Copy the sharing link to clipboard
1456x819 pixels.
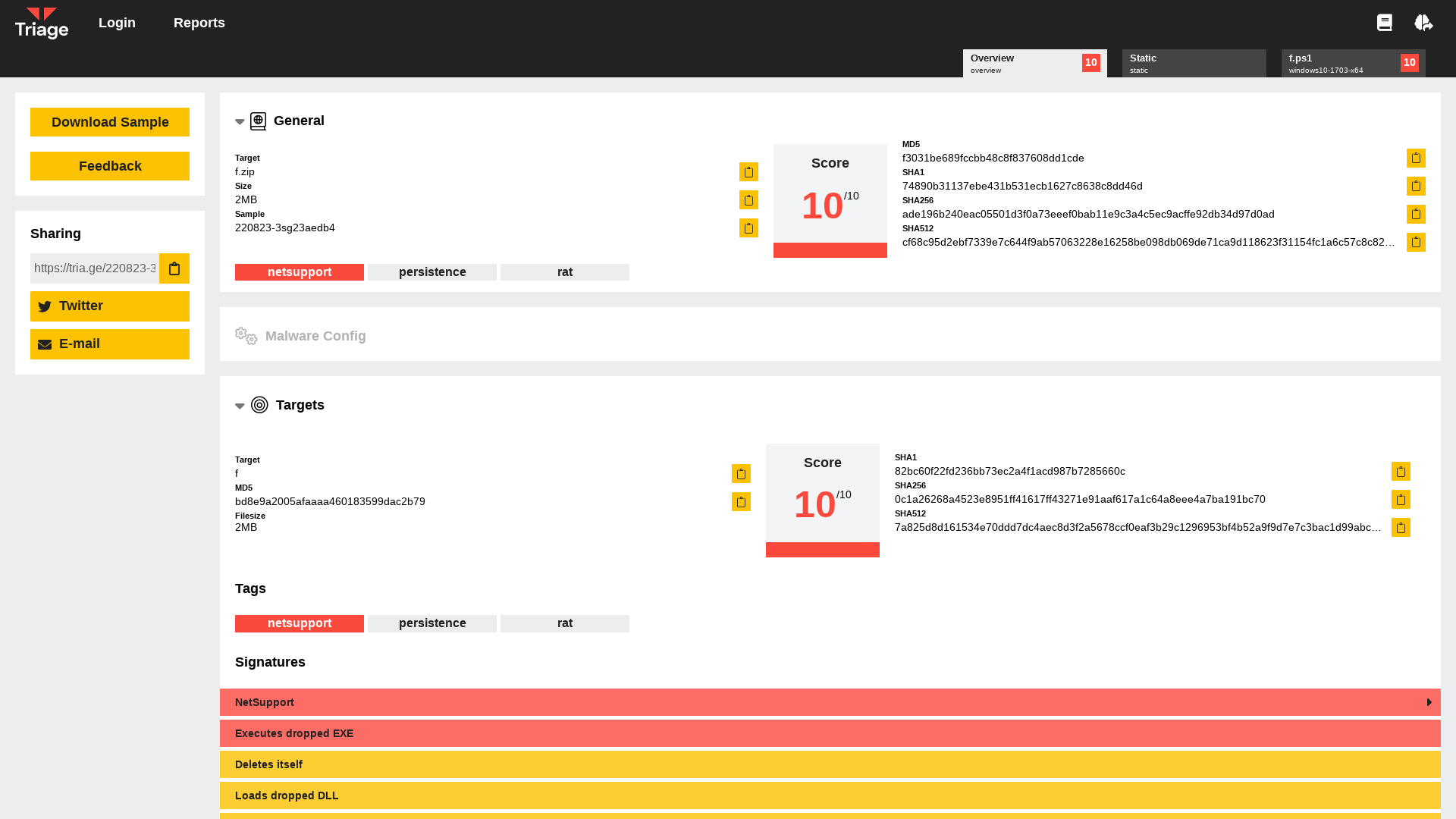click(174, 268)
